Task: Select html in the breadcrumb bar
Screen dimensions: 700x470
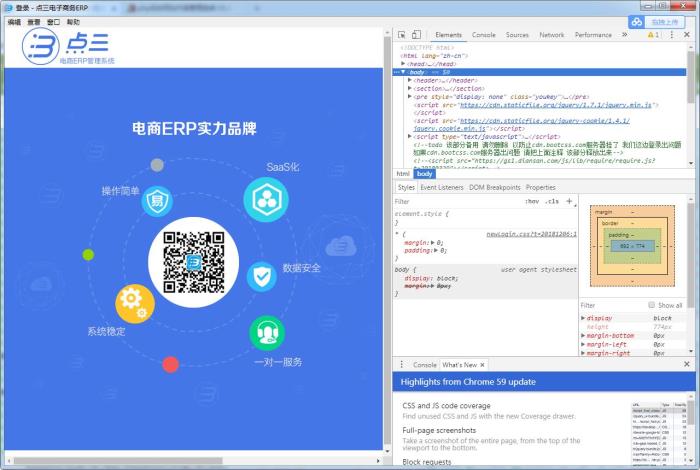Action: coord(403,174)
